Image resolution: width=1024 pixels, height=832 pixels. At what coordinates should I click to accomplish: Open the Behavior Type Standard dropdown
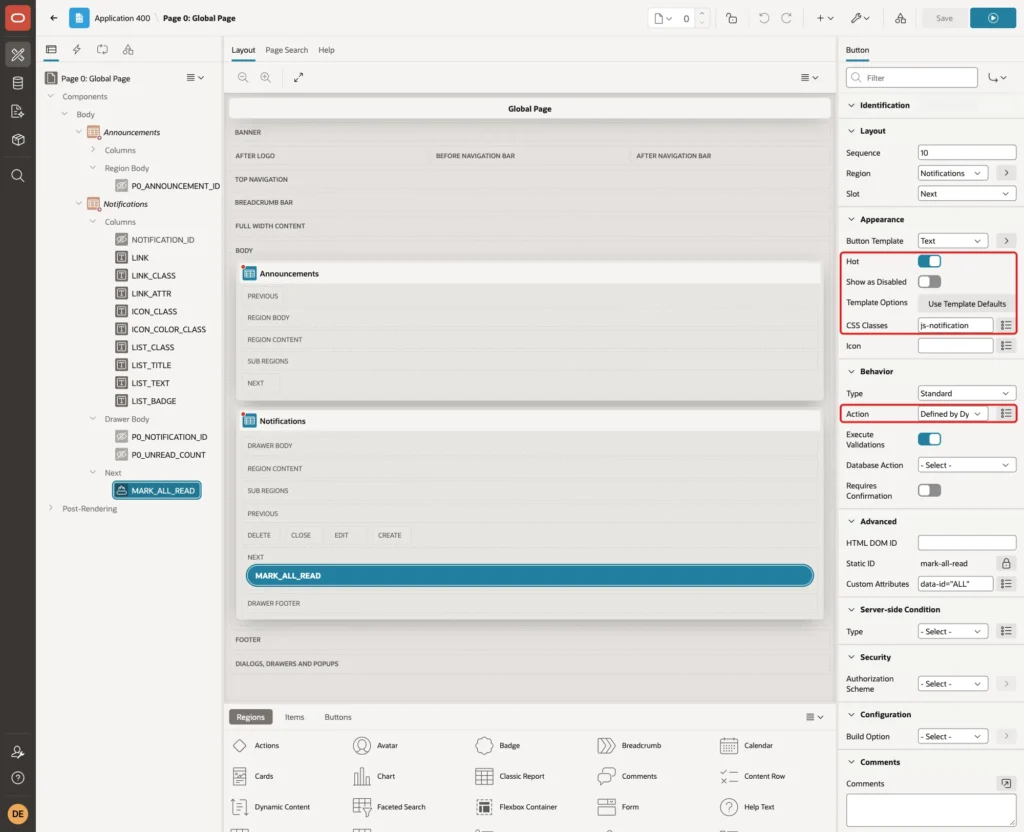(967, 393)
